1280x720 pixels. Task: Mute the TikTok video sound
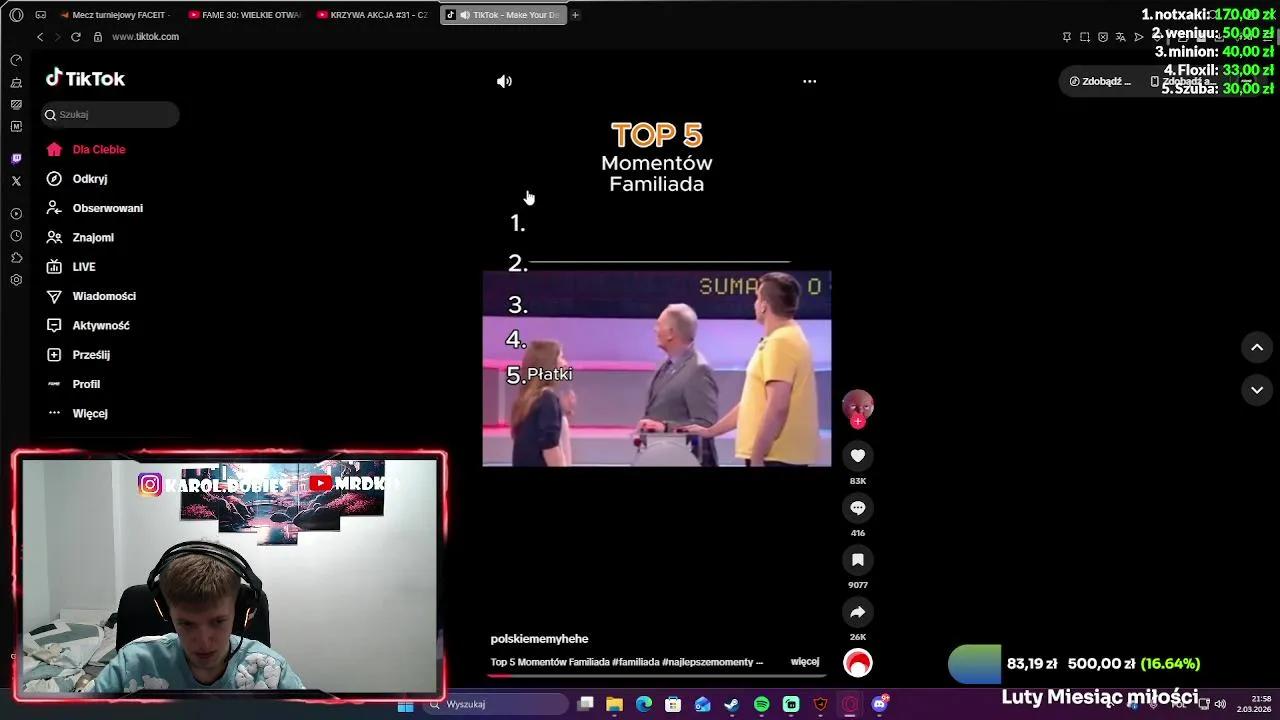[504, 82]
